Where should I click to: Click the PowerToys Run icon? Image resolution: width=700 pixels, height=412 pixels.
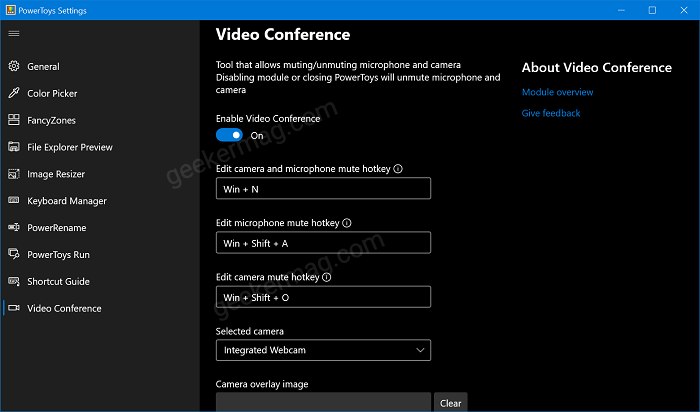tap(14, 254)
